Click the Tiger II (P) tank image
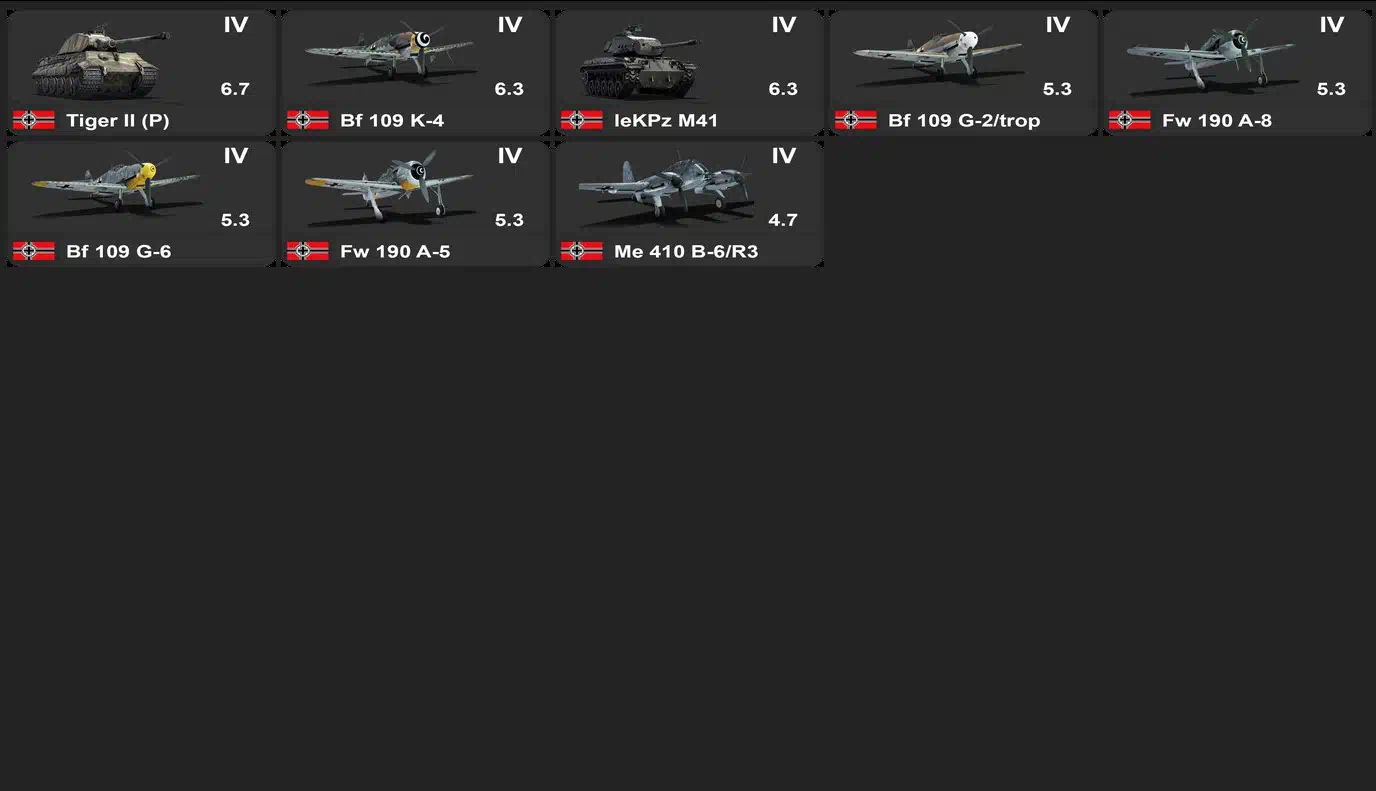The width and height of the screenshot is (1376, 791). click(100, 62)
